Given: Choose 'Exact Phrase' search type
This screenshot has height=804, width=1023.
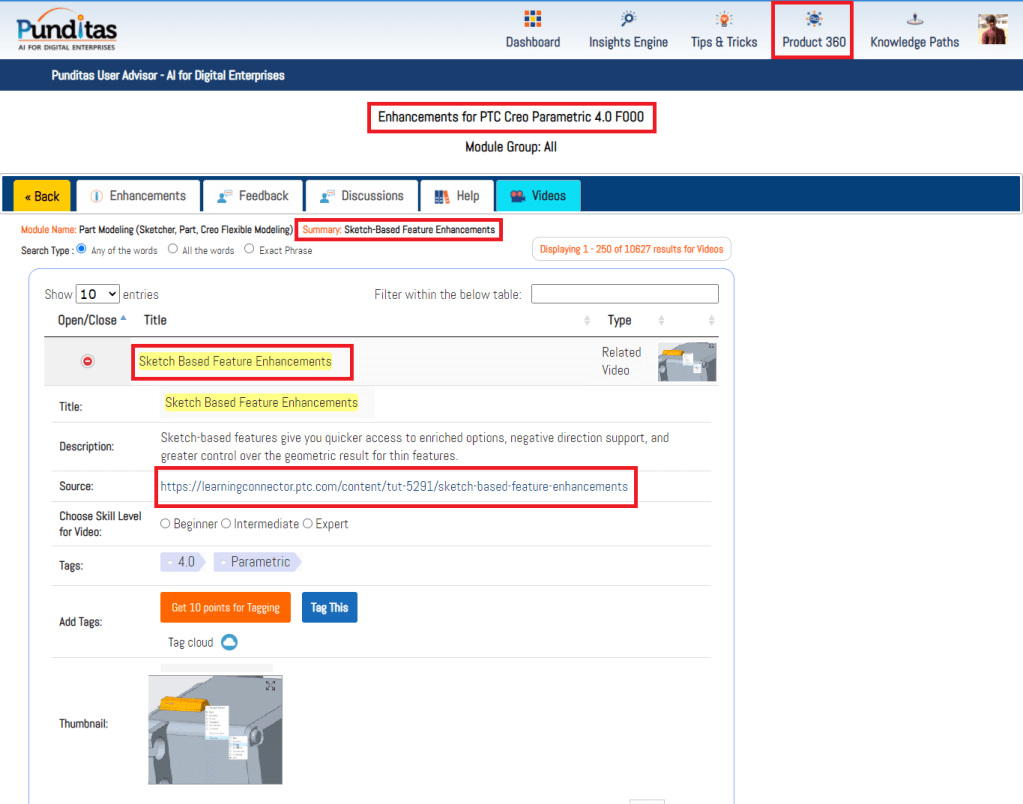Looking at the screenshot, I should [249, 249].
